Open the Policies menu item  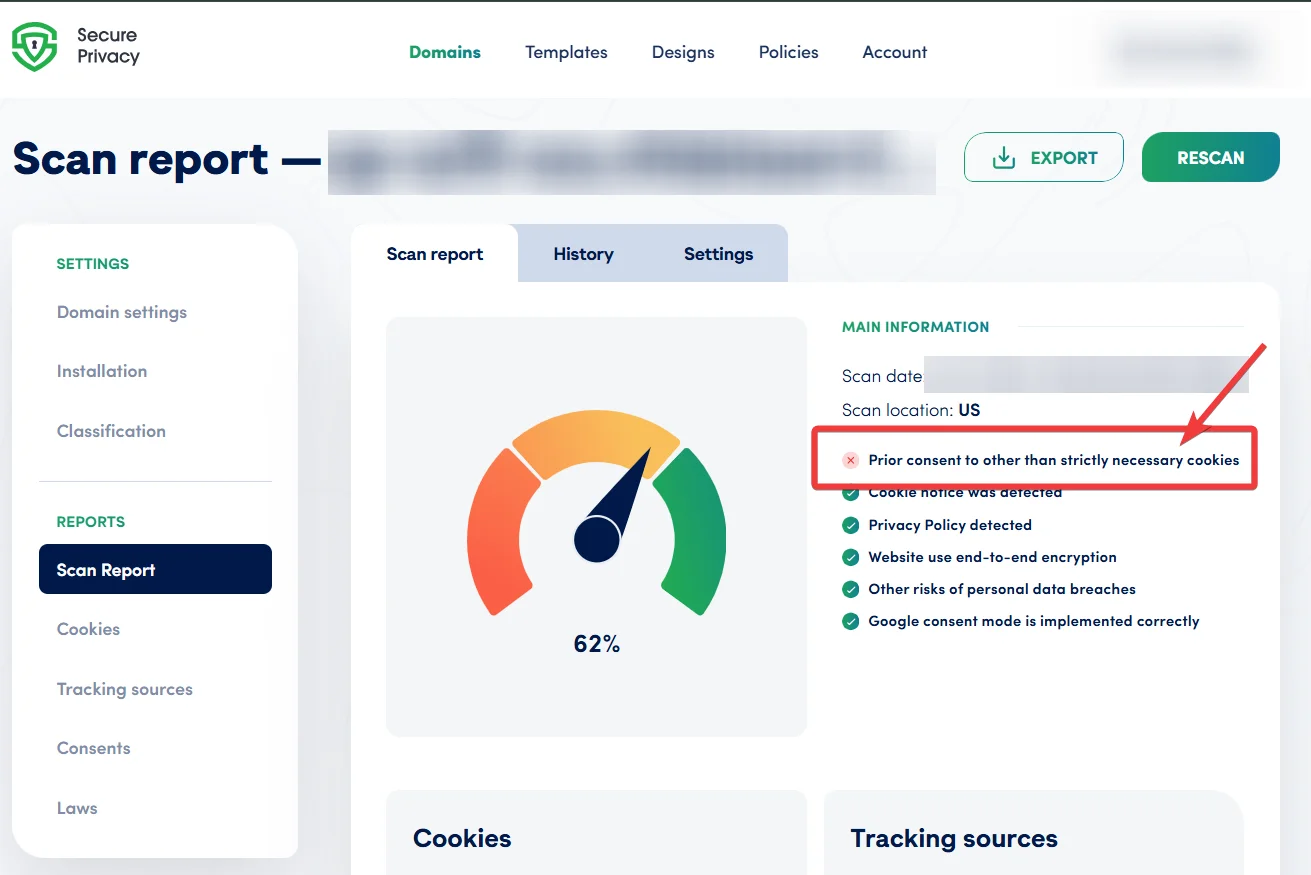pyautogui.click(x=788, y=52)
